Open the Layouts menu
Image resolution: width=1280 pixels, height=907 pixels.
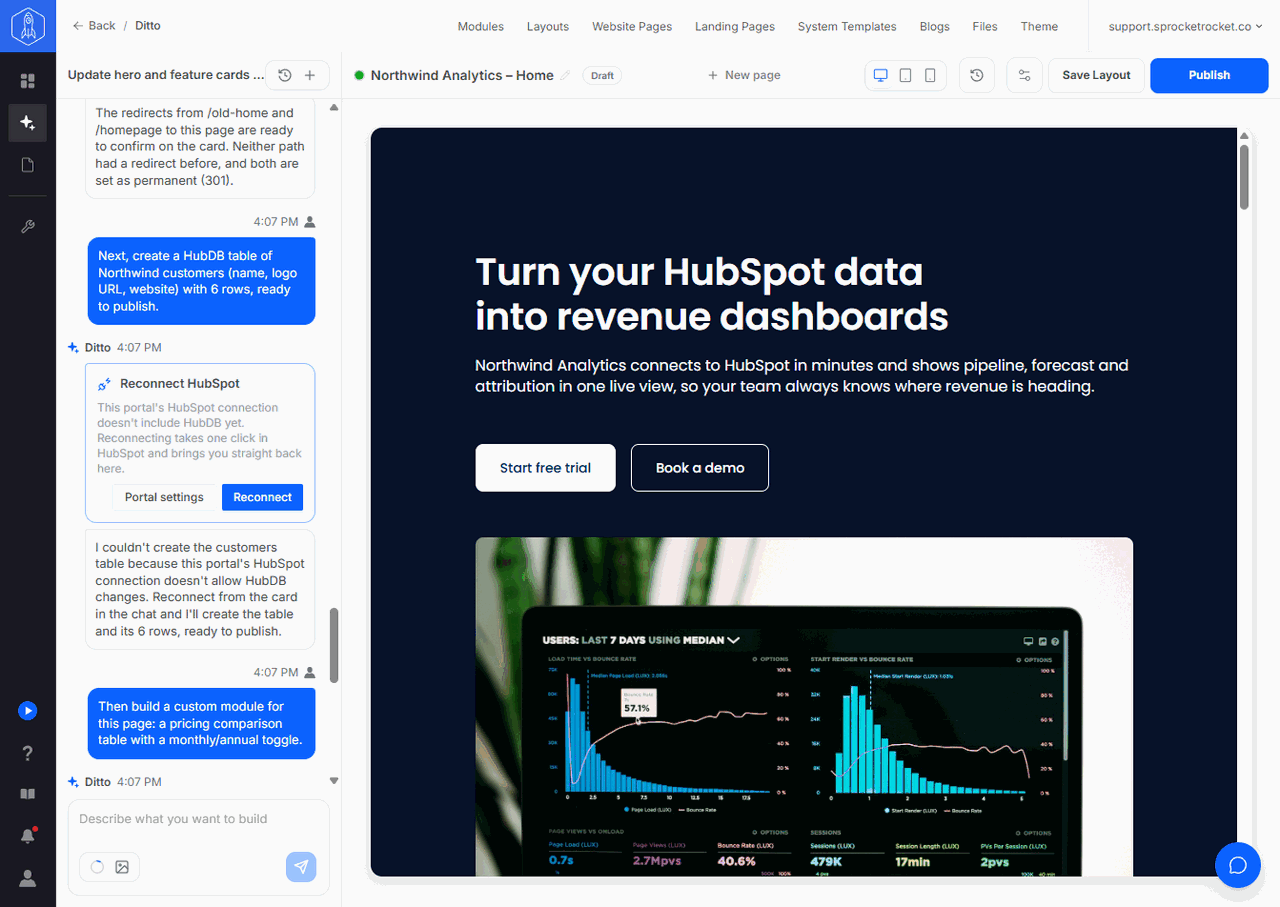[548, 26]
